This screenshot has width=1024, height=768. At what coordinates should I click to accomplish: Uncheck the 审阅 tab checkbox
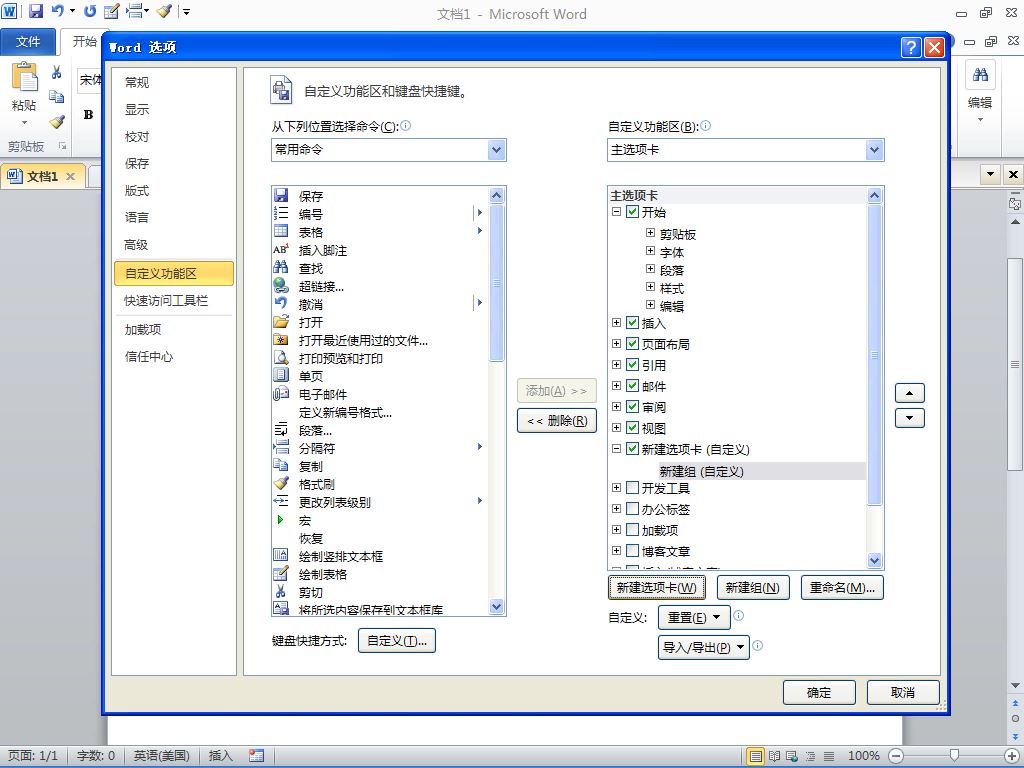(632, 406)
